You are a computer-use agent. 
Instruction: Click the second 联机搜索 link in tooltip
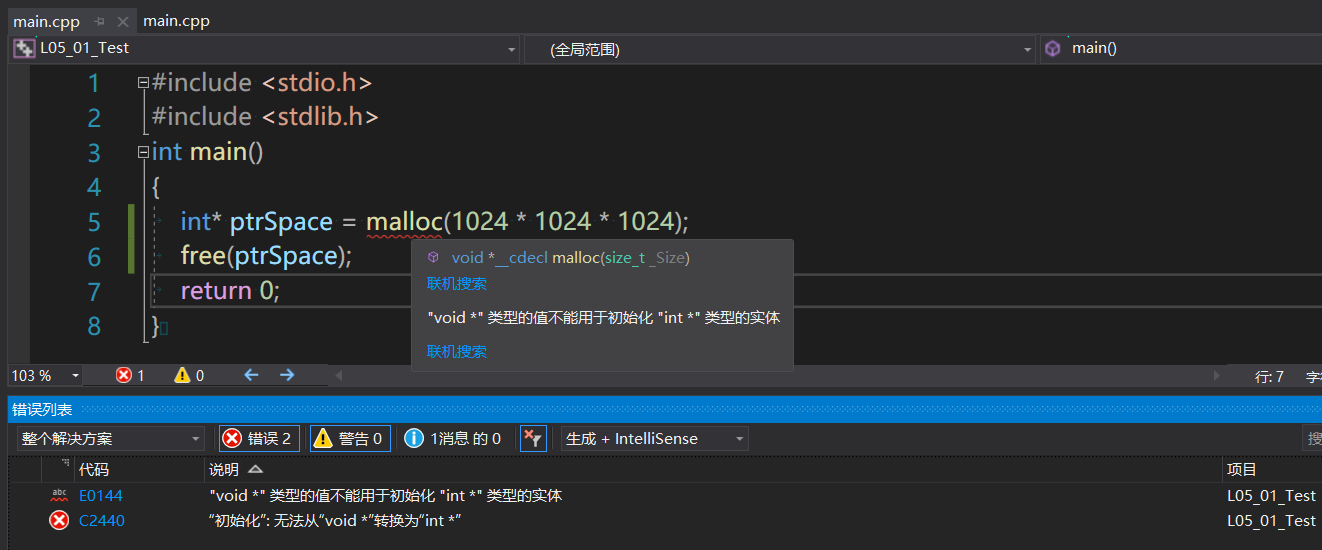[457, 352]
